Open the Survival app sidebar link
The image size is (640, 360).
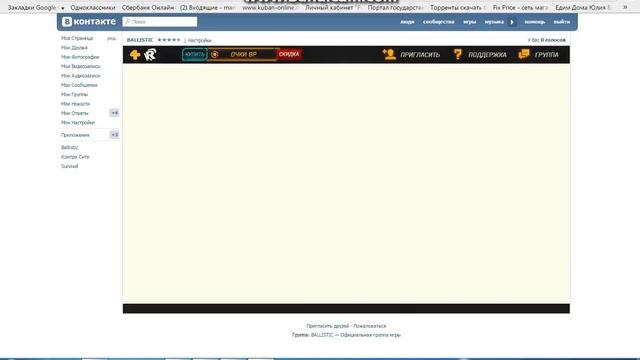tap(69, 166)
